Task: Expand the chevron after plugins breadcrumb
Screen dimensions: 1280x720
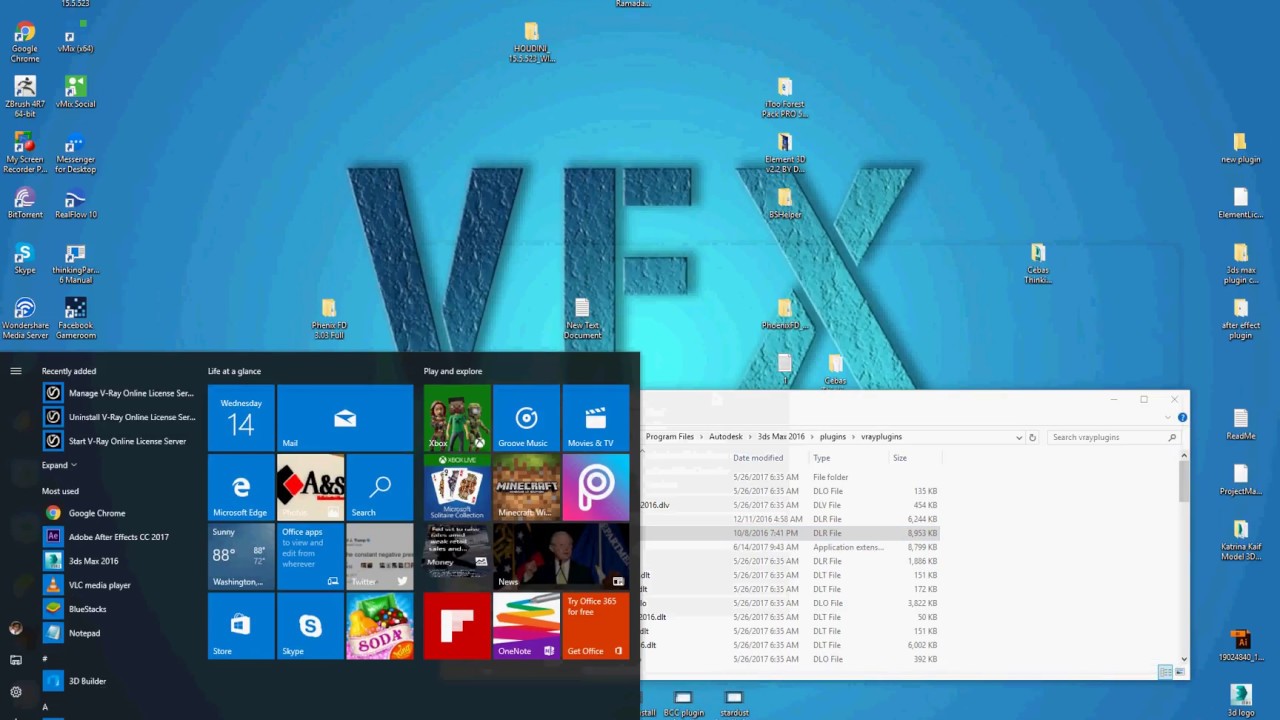Action: 853,437
